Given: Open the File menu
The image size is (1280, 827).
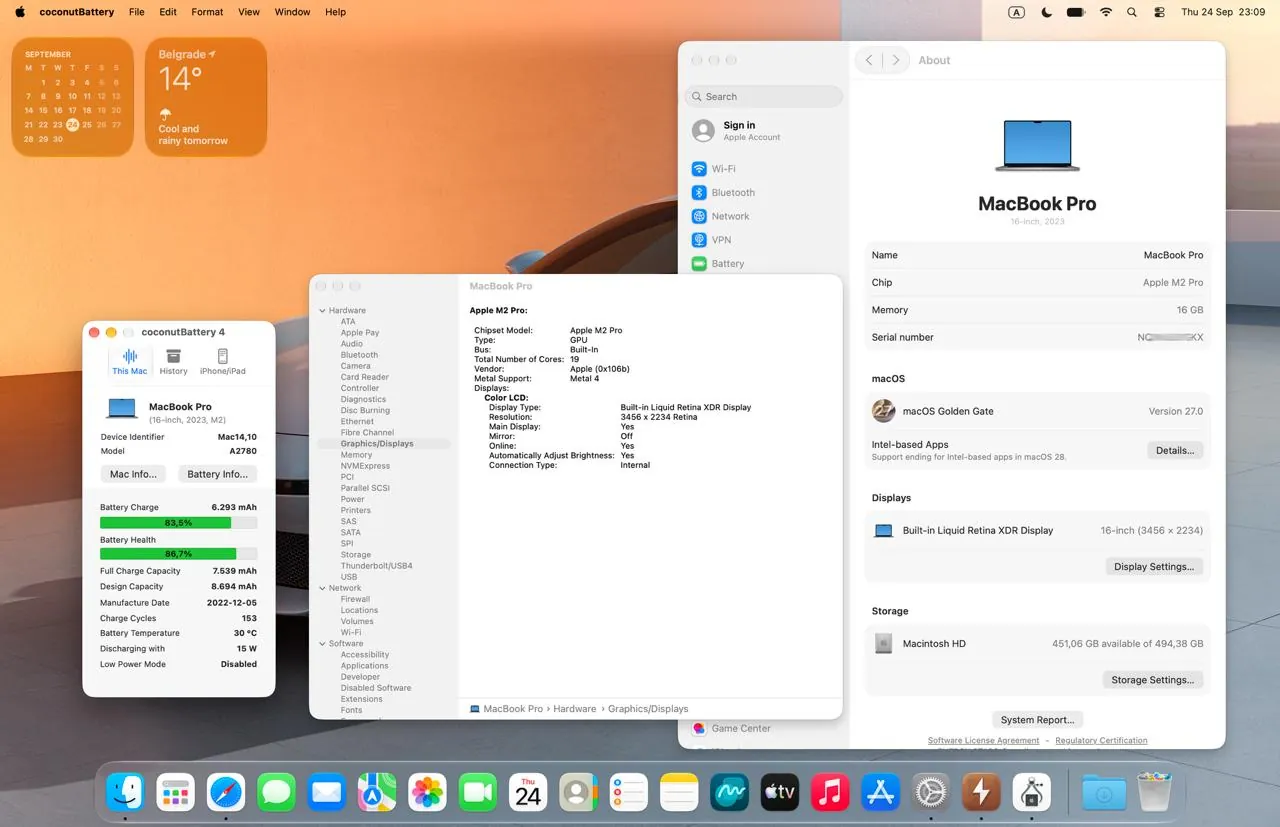Looking at the screenshot, I should [x=137, y=12].
